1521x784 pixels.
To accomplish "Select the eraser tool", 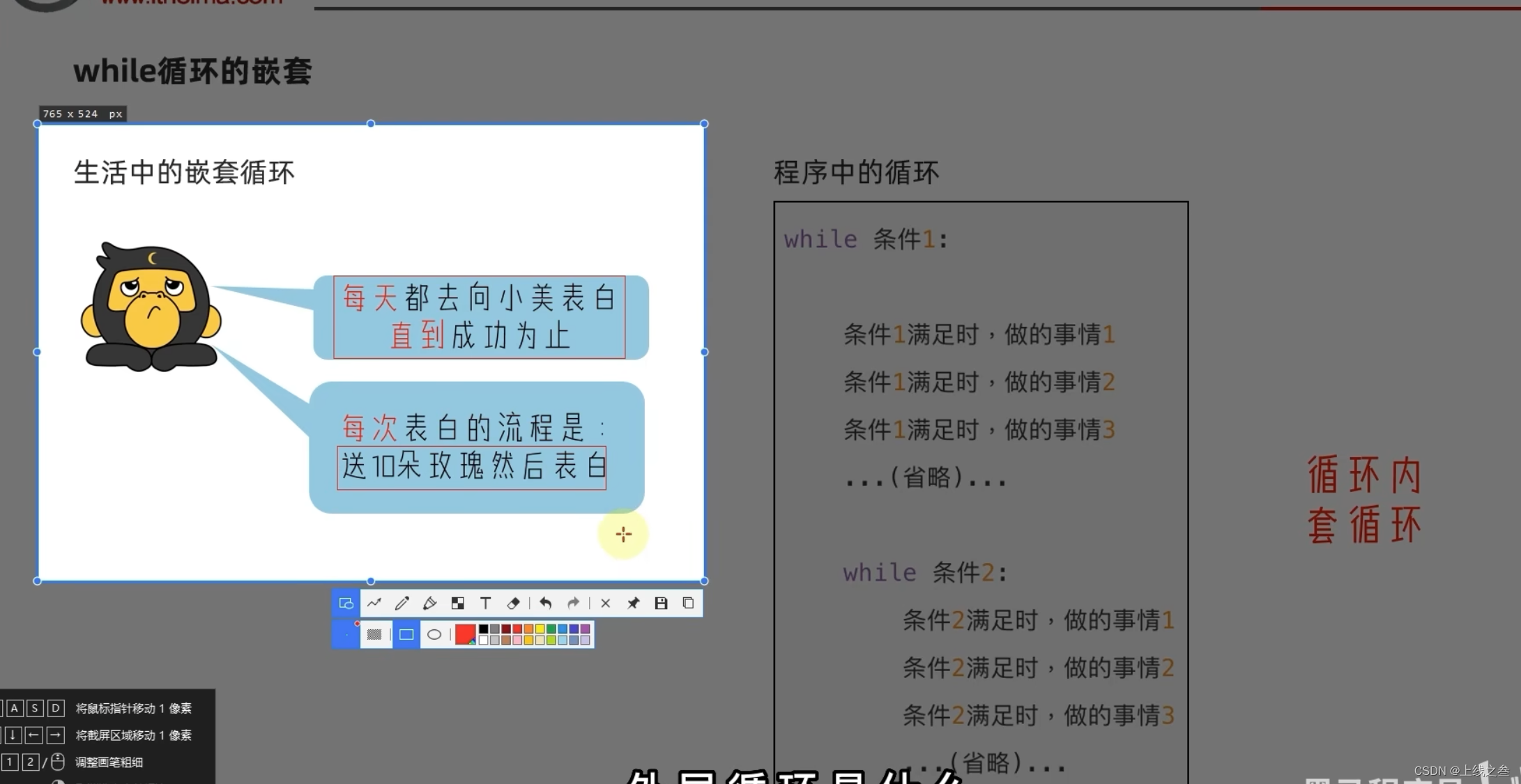I will 514,604.
